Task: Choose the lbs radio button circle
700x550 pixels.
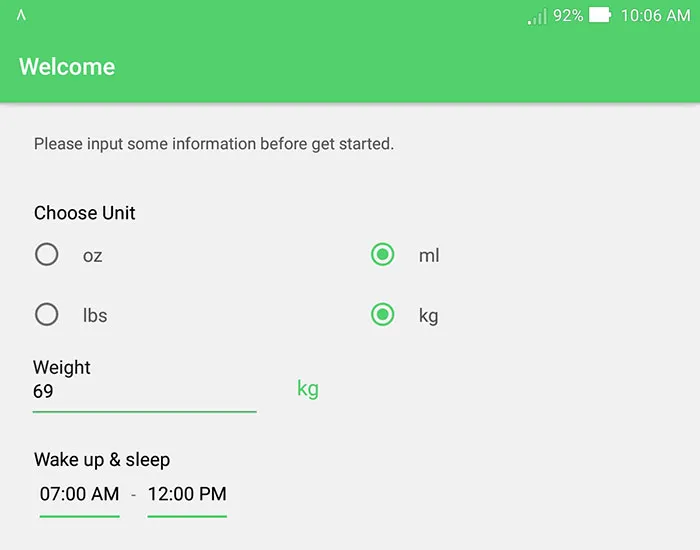Action: coord(47,315)
